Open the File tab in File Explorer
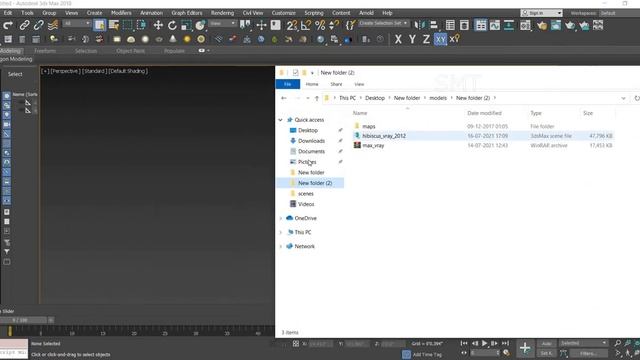This screenshot has height=360, width=640. pos(288,84)
